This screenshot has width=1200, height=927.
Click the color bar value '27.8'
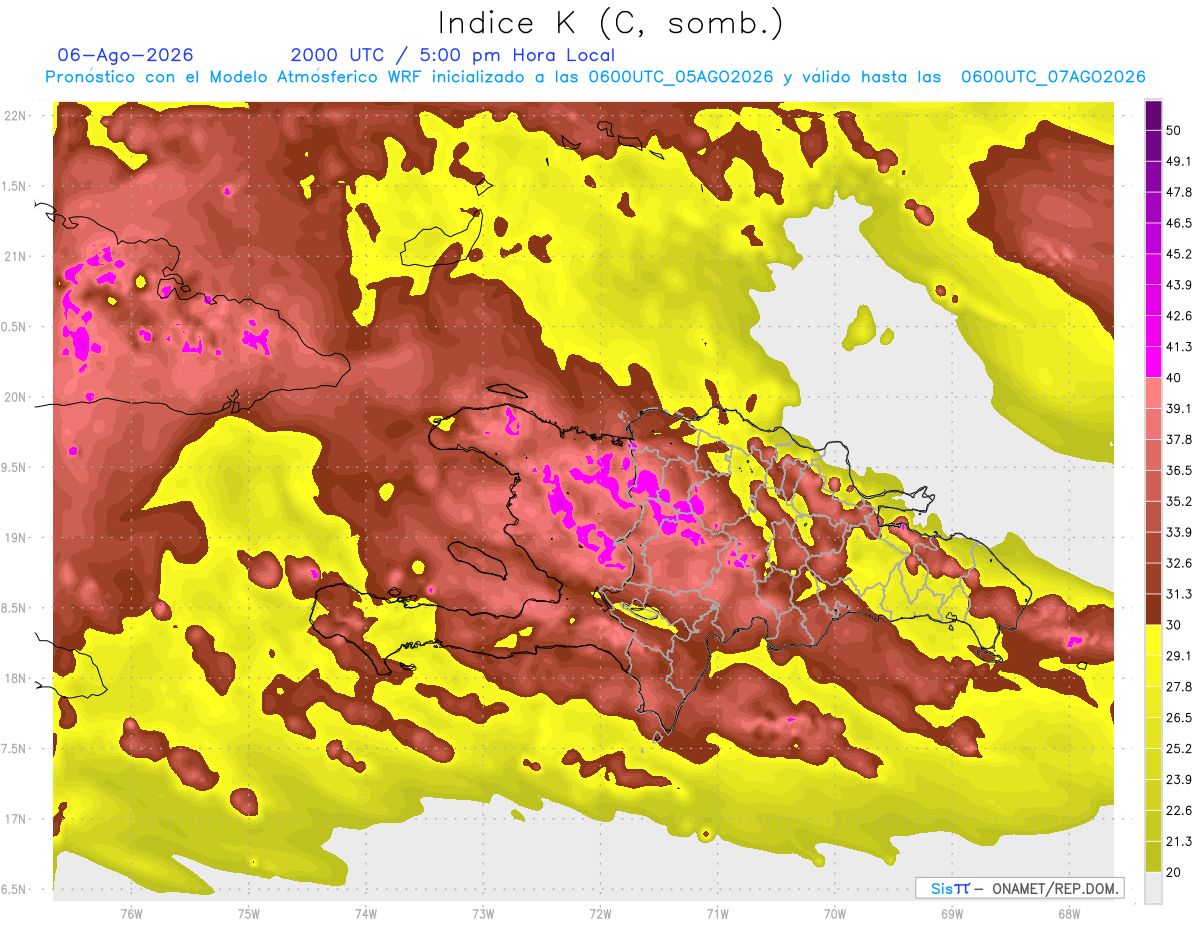pyautogui.click(x=1179, y=687)
